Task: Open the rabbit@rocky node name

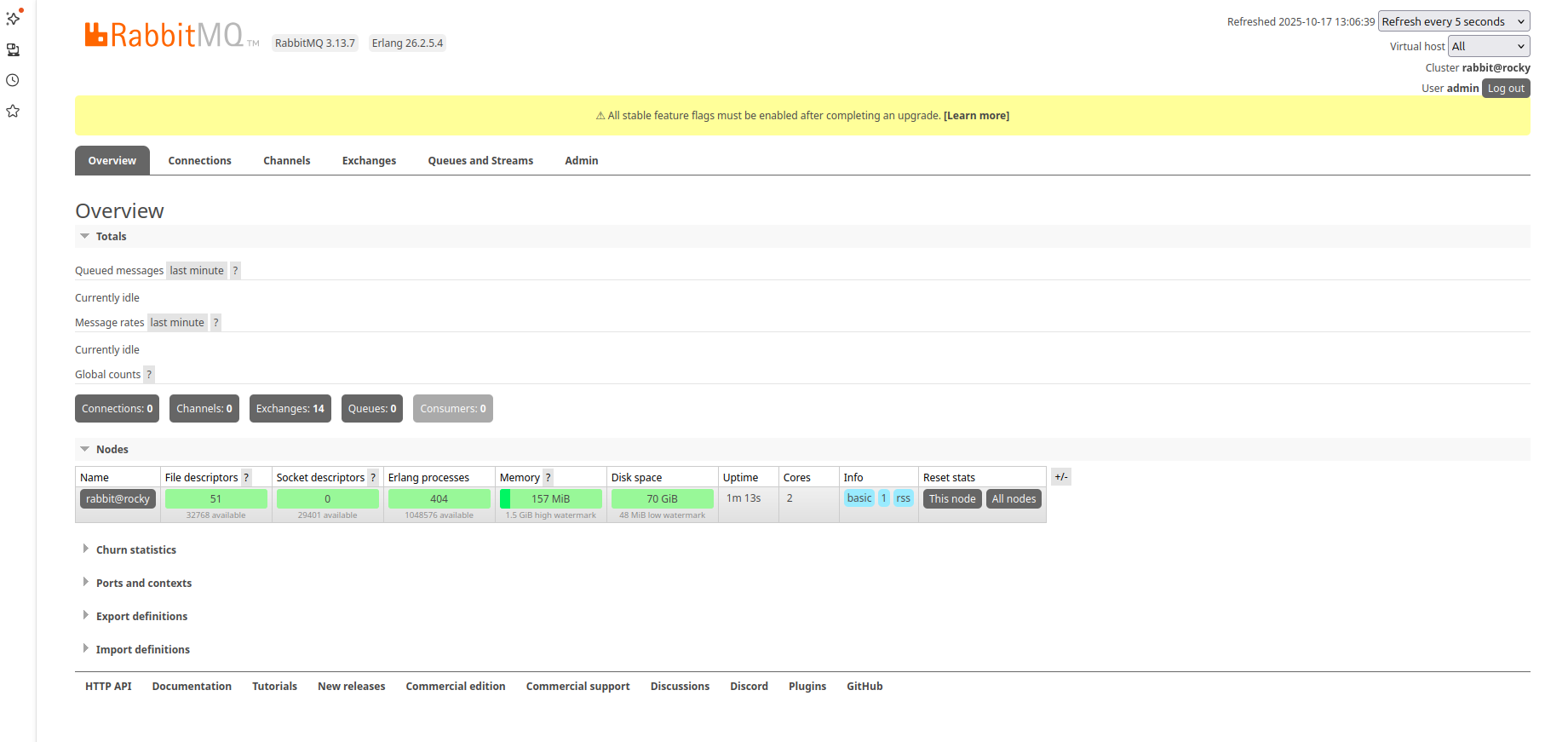Action: (x=118, y=499)
